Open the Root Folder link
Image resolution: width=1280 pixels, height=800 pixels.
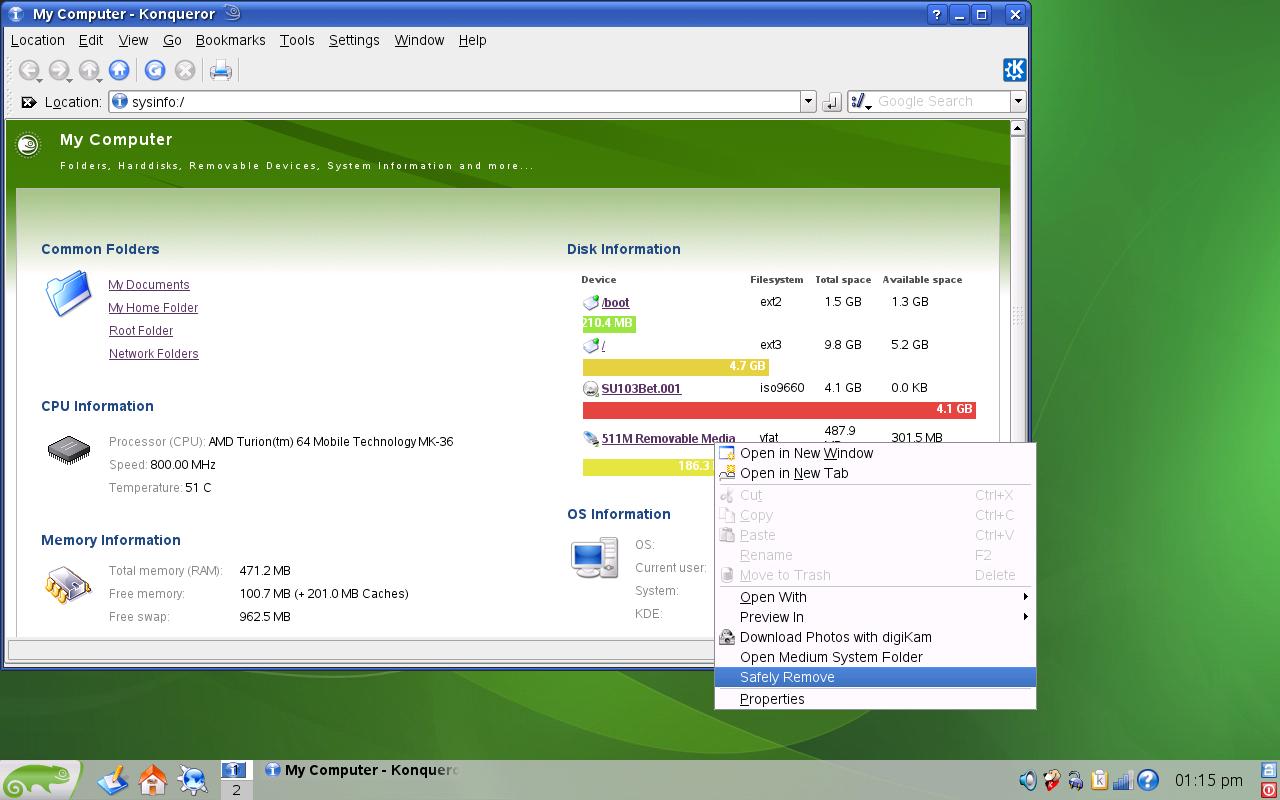(141, 331)
